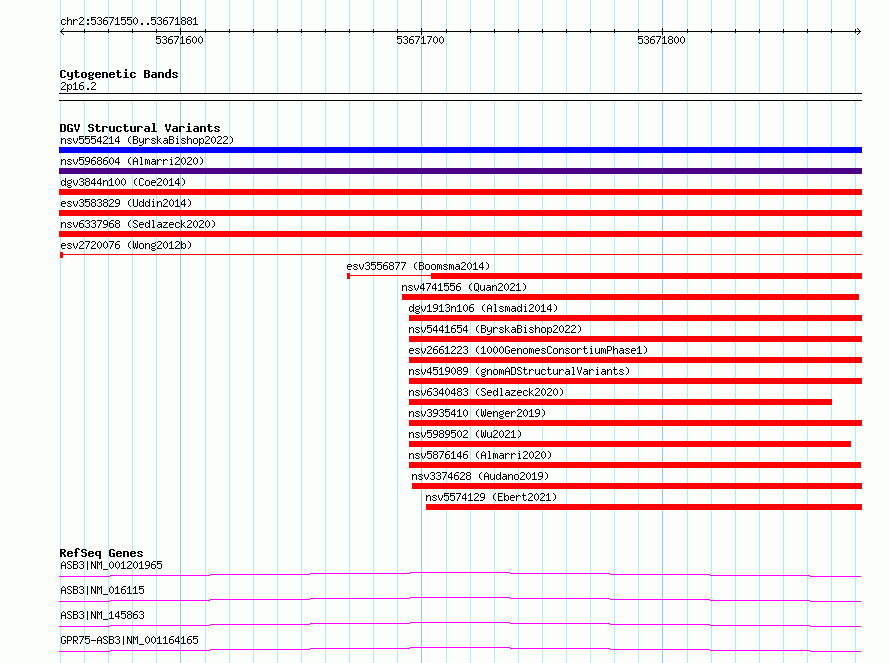Open variant label nsv5968604 (Almarri2020)
This screenshot has width=890, height=663.
point(132,161)
